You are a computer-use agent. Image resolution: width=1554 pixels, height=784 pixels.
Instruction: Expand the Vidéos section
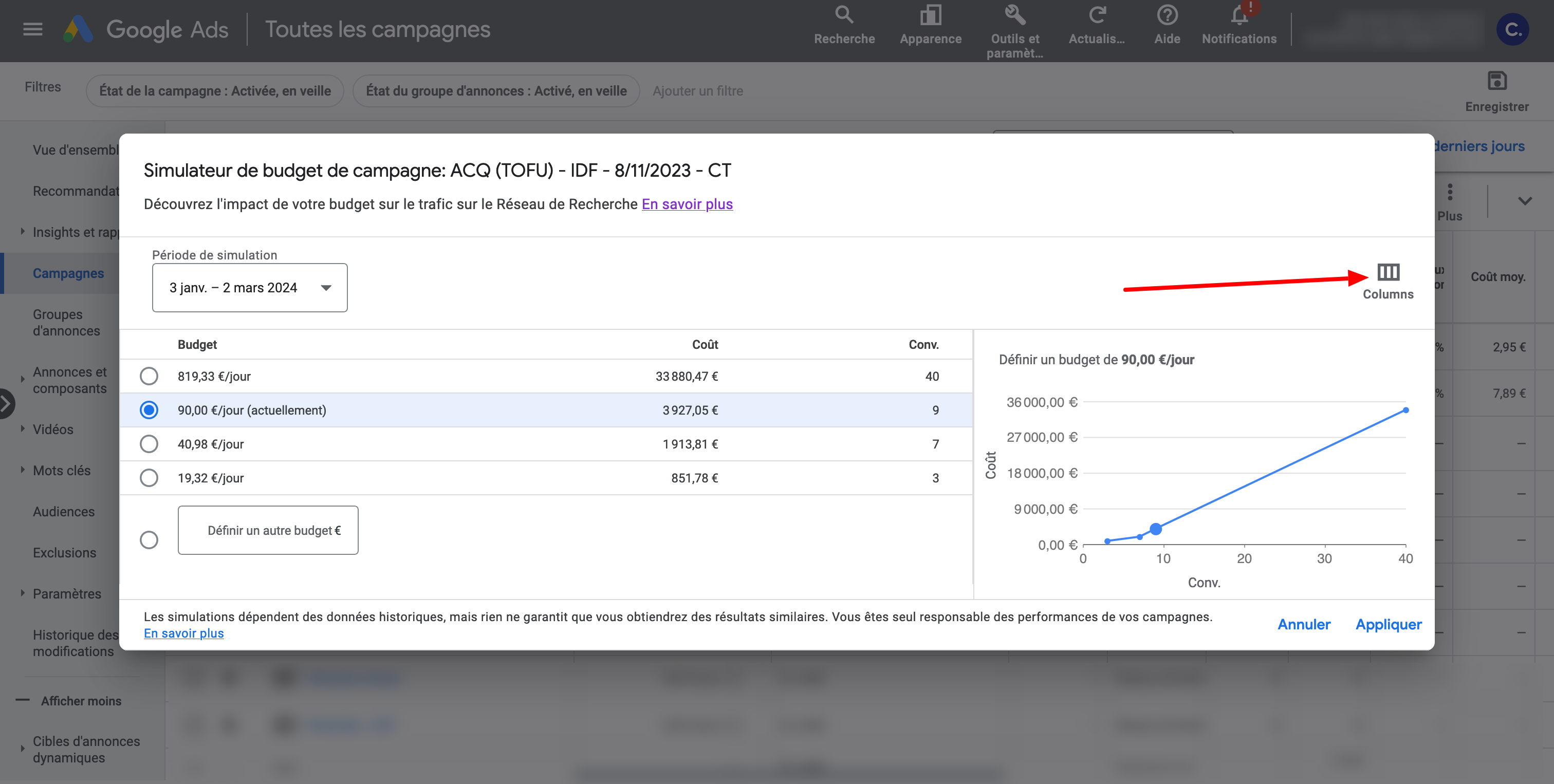(22, 429)
